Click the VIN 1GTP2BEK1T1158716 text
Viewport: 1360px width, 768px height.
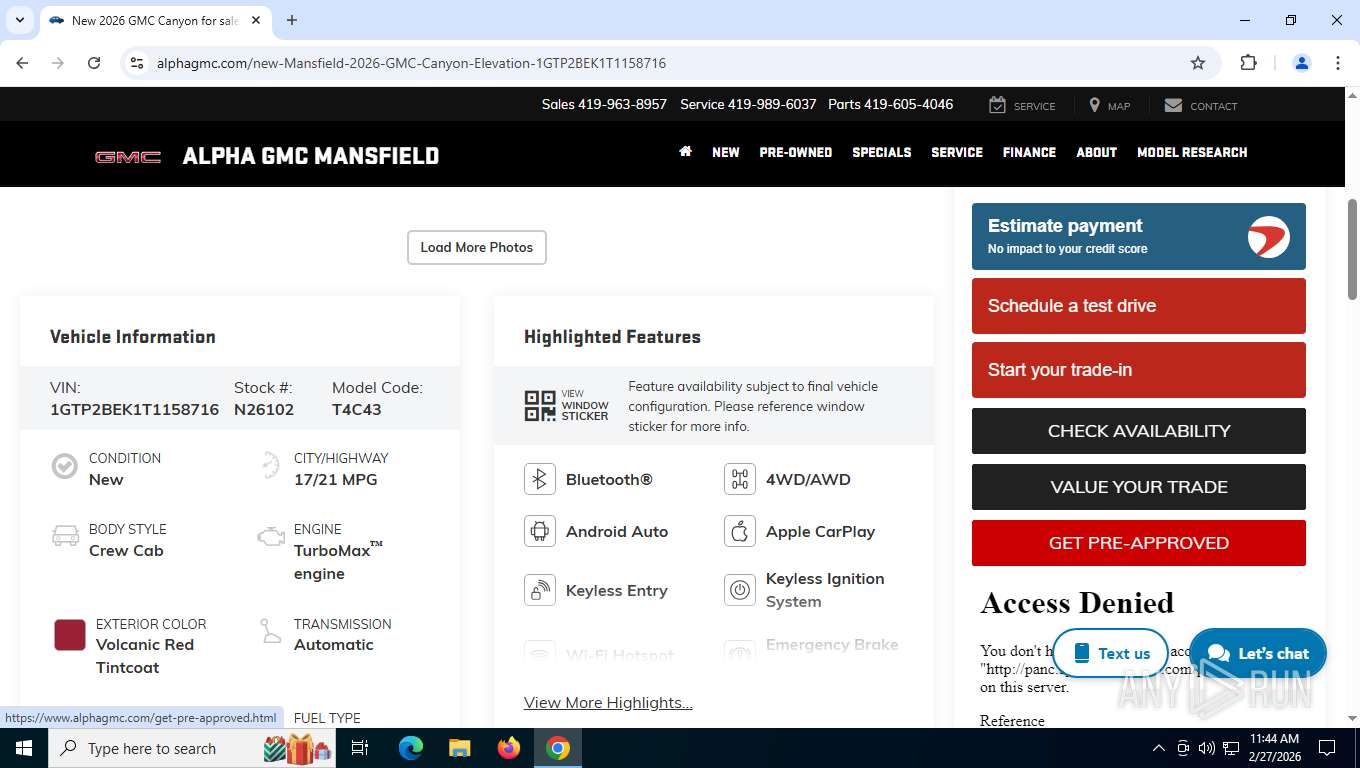[x=135, y=409]
